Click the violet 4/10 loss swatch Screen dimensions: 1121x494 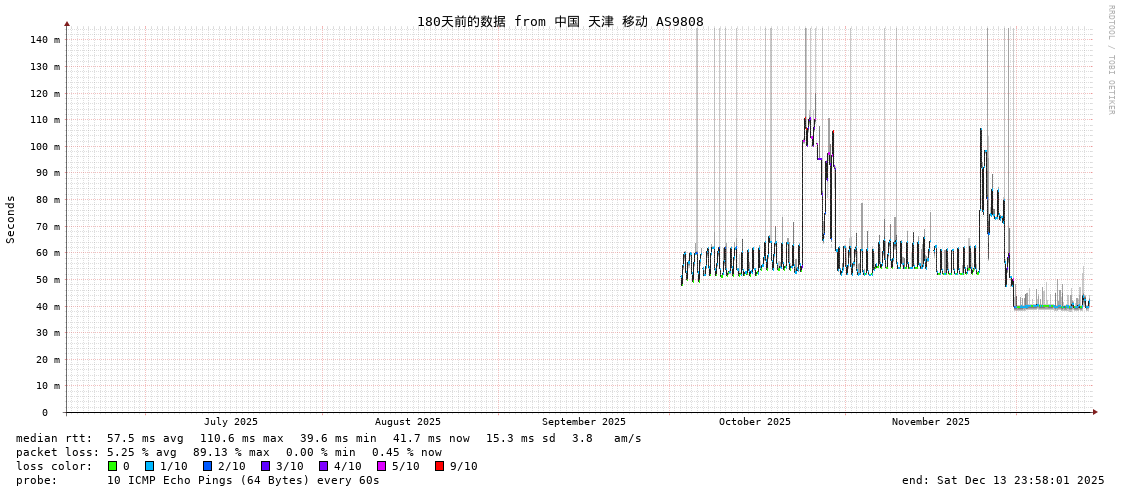(323, 466)
